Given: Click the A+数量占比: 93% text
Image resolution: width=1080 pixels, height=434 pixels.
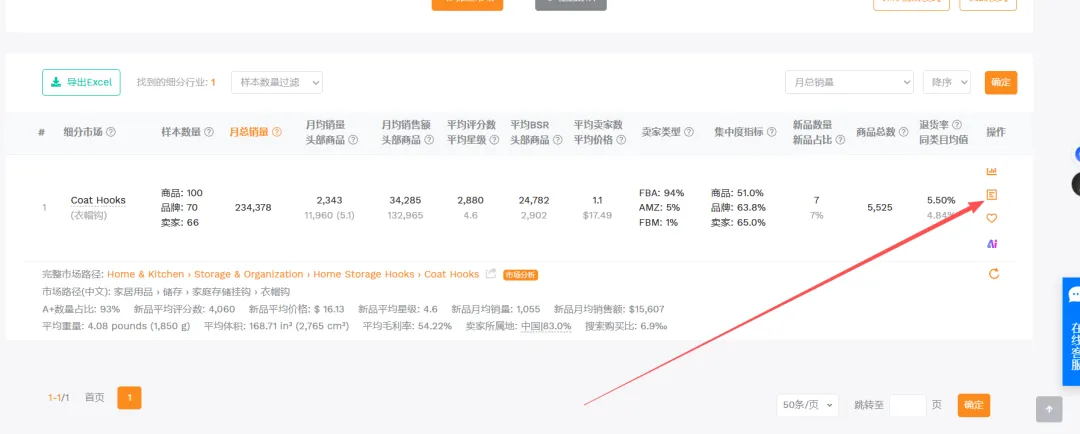Looking at the screenshot, I should coord(81,309).
